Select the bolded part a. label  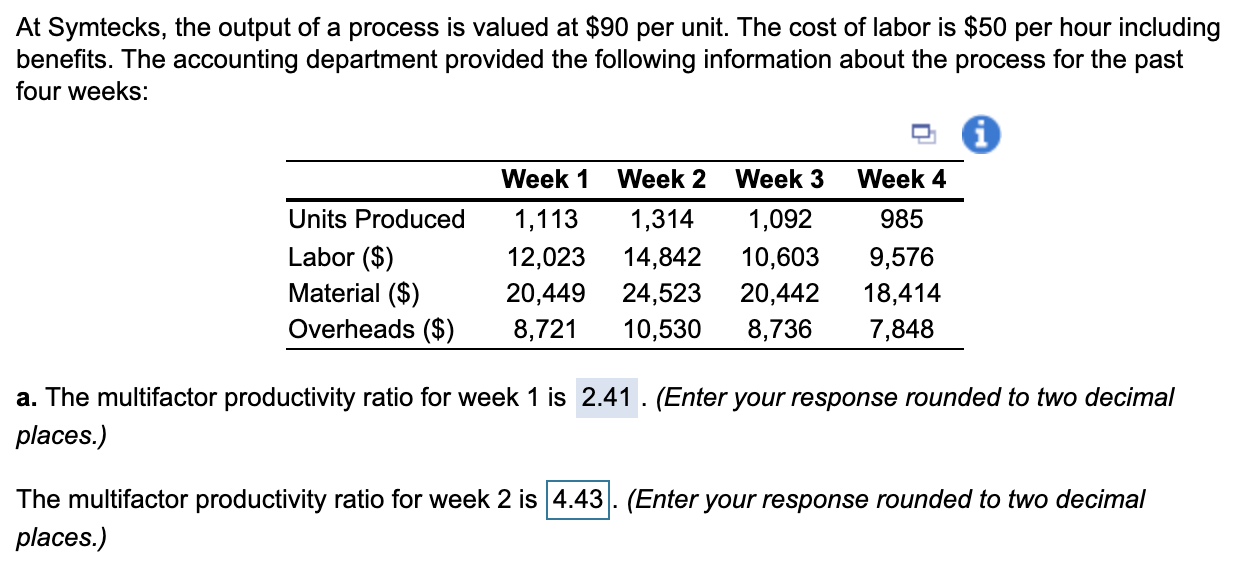pos(24,397)
